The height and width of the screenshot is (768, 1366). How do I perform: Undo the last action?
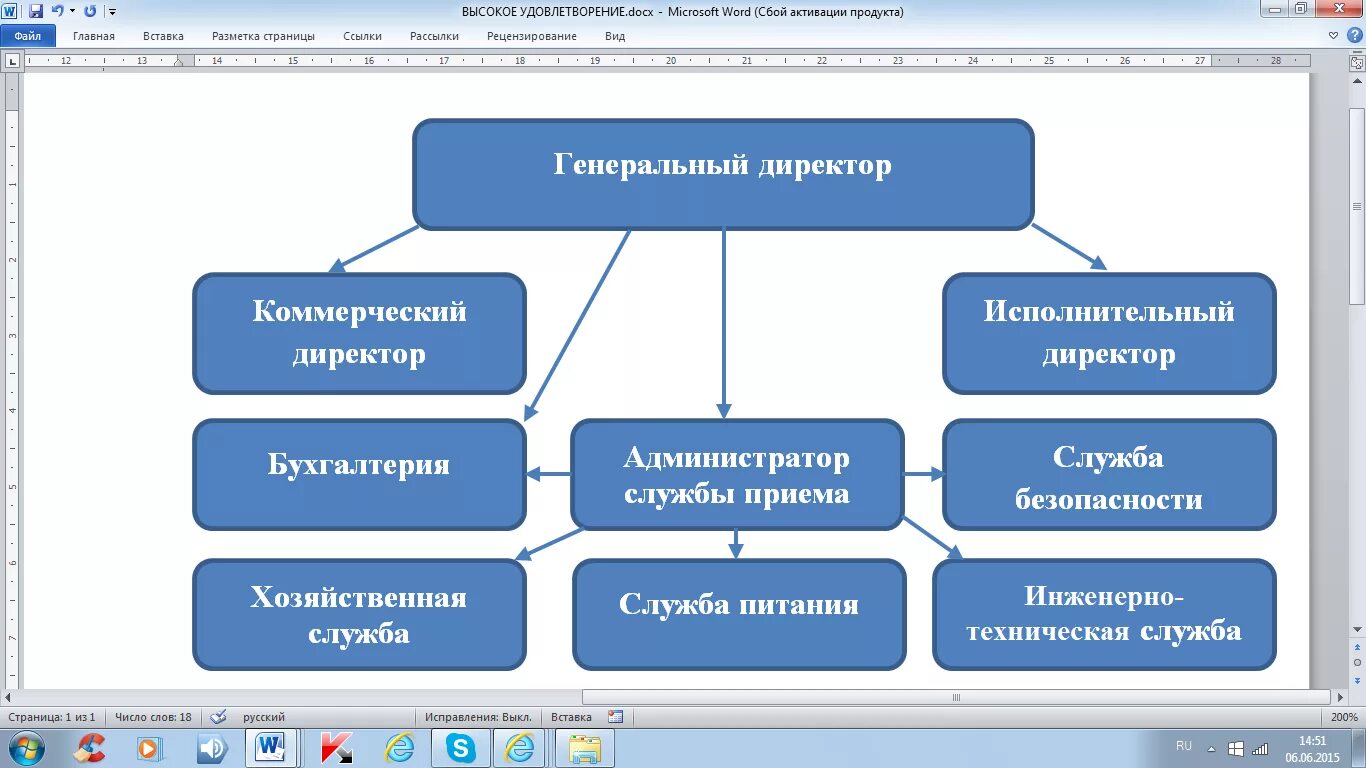click(57, 11)
